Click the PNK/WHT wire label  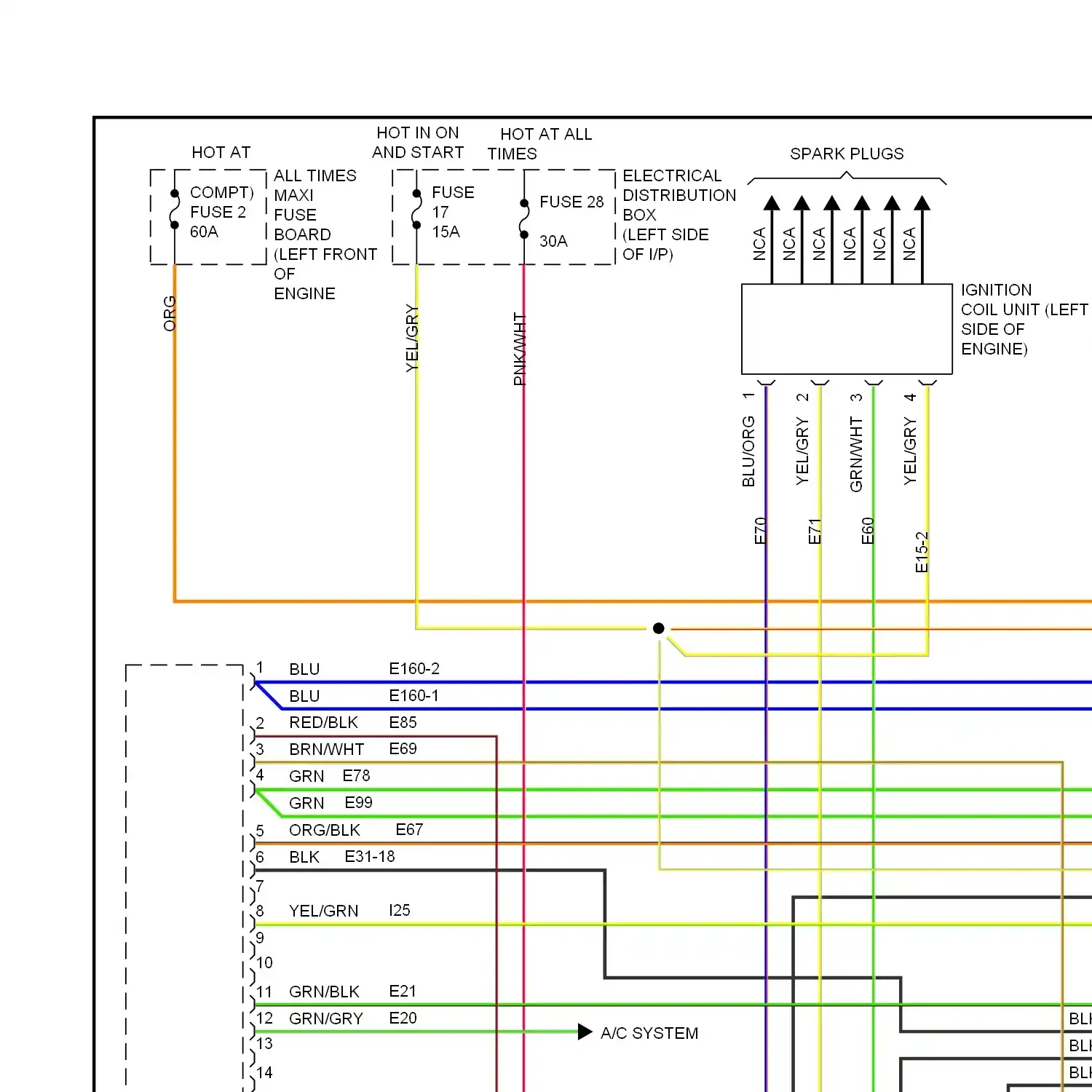click(519, 349)
